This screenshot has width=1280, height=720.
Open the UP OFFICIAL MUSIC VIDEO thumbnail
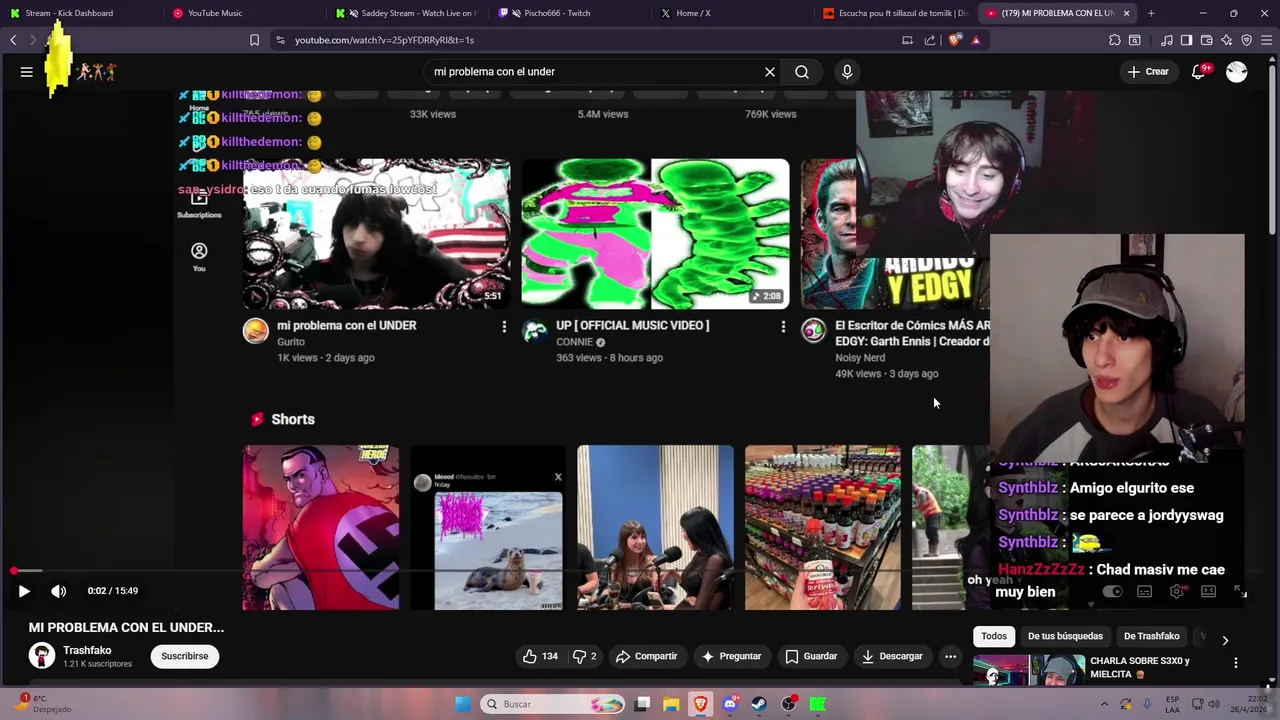pos(656,234)
